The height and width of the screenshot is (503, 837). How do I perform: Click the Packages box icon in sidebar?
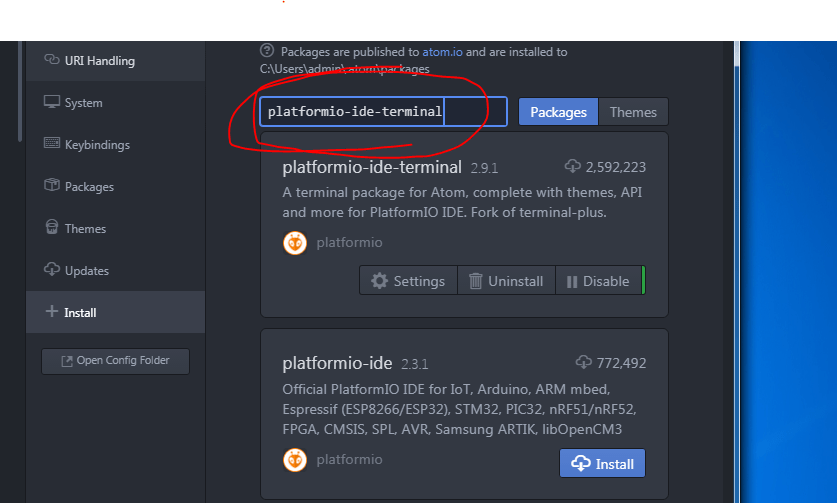pos(52,185)
